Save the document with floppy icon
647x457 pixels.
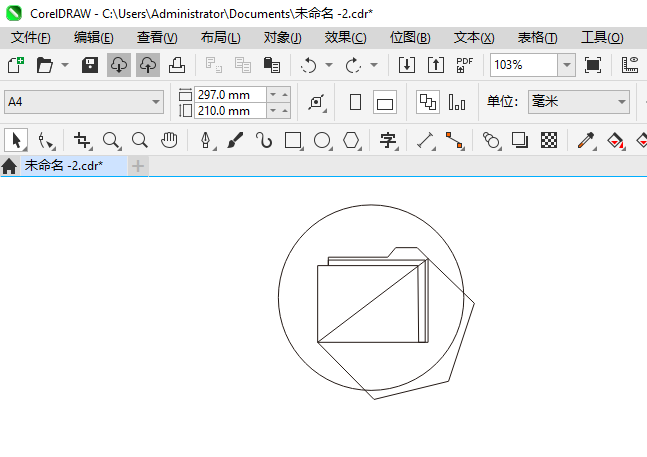(x=90, y=65)
